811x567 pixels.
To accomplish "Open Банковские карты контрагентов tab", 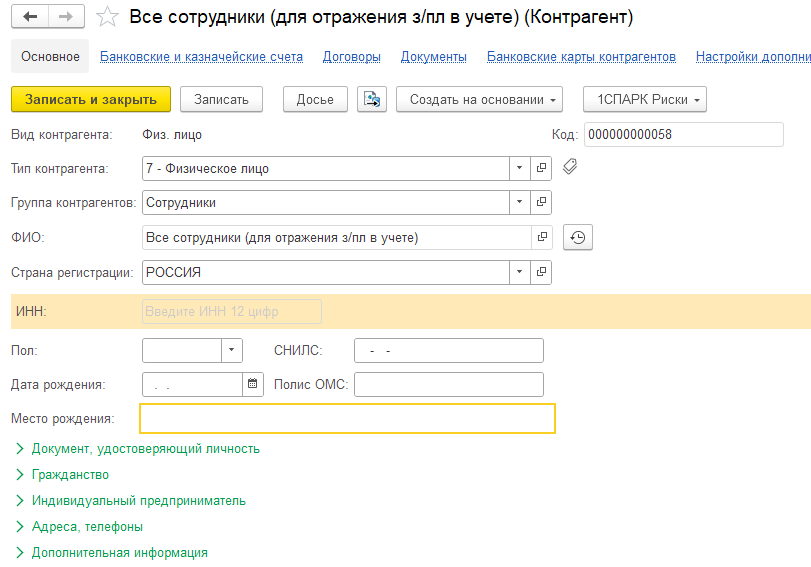I will [581, 56].
